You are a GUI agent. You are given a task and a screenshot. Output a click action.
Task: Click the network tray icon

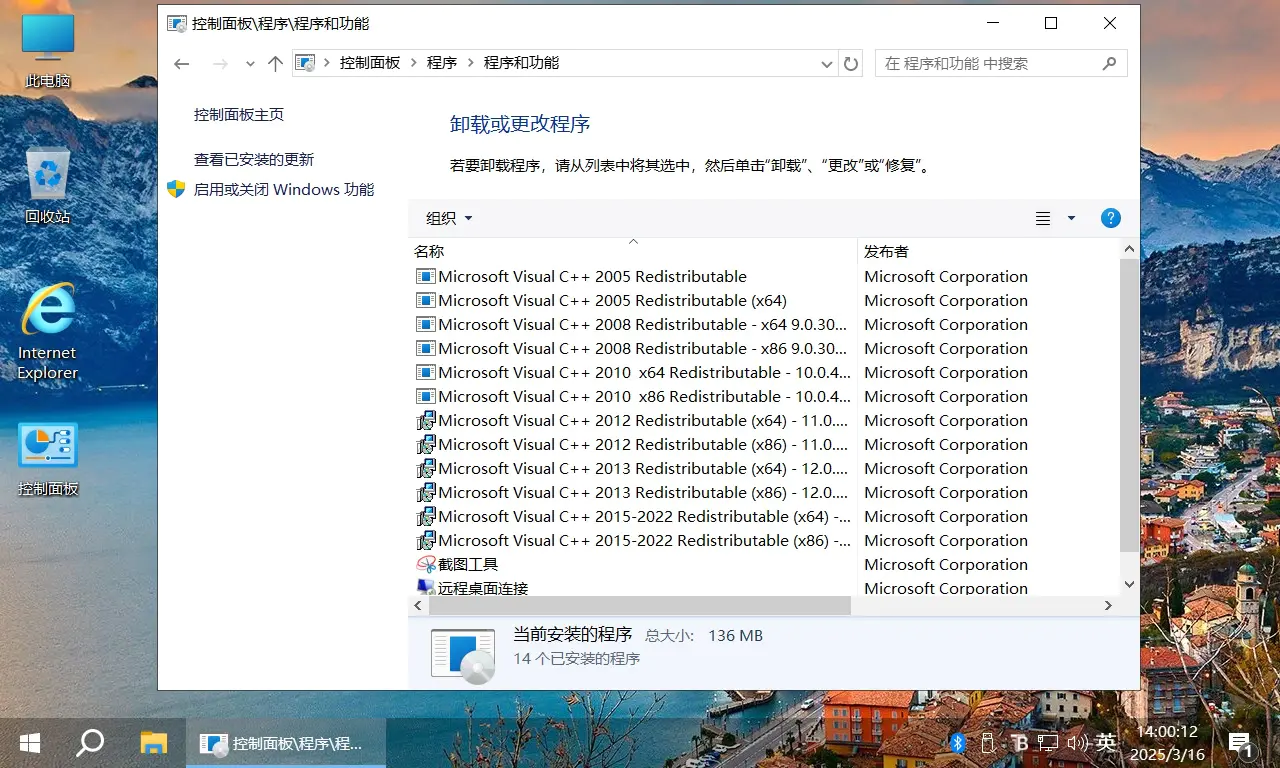tap(1047, 743)
